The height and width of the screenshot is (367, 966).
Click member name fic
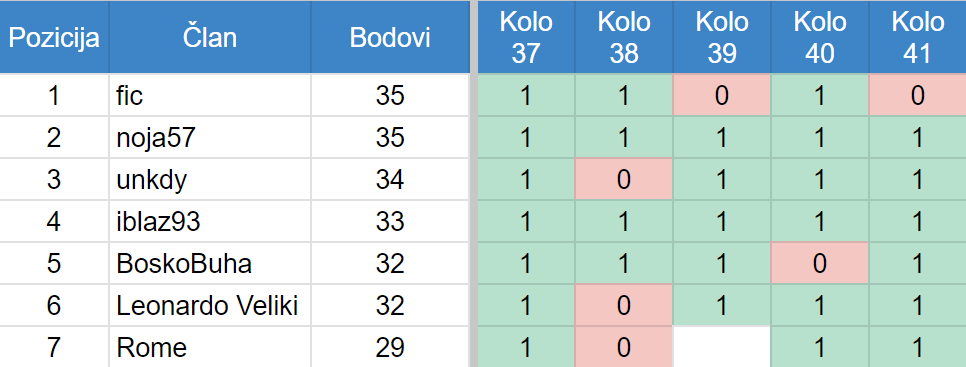tap(130, 95)
